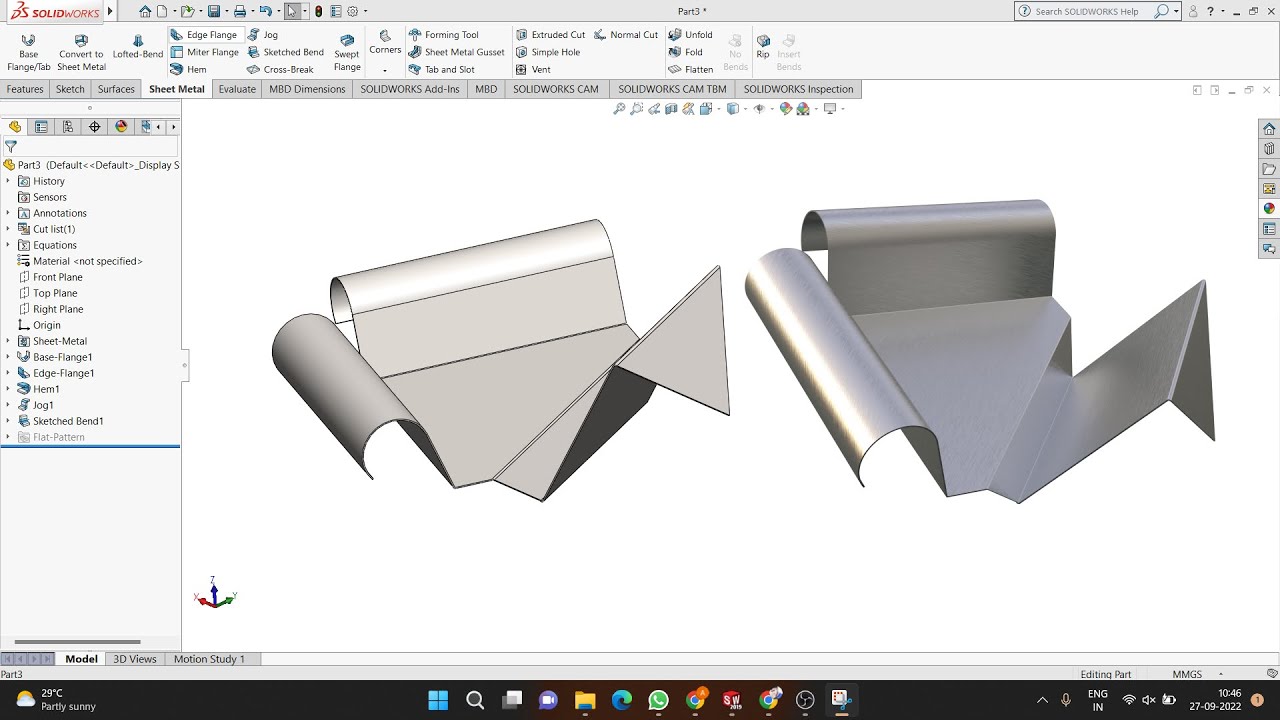Screen dimensions: 1280x720
Task: Click Convert to Sheet Metal tool
Action: [81, 52]
